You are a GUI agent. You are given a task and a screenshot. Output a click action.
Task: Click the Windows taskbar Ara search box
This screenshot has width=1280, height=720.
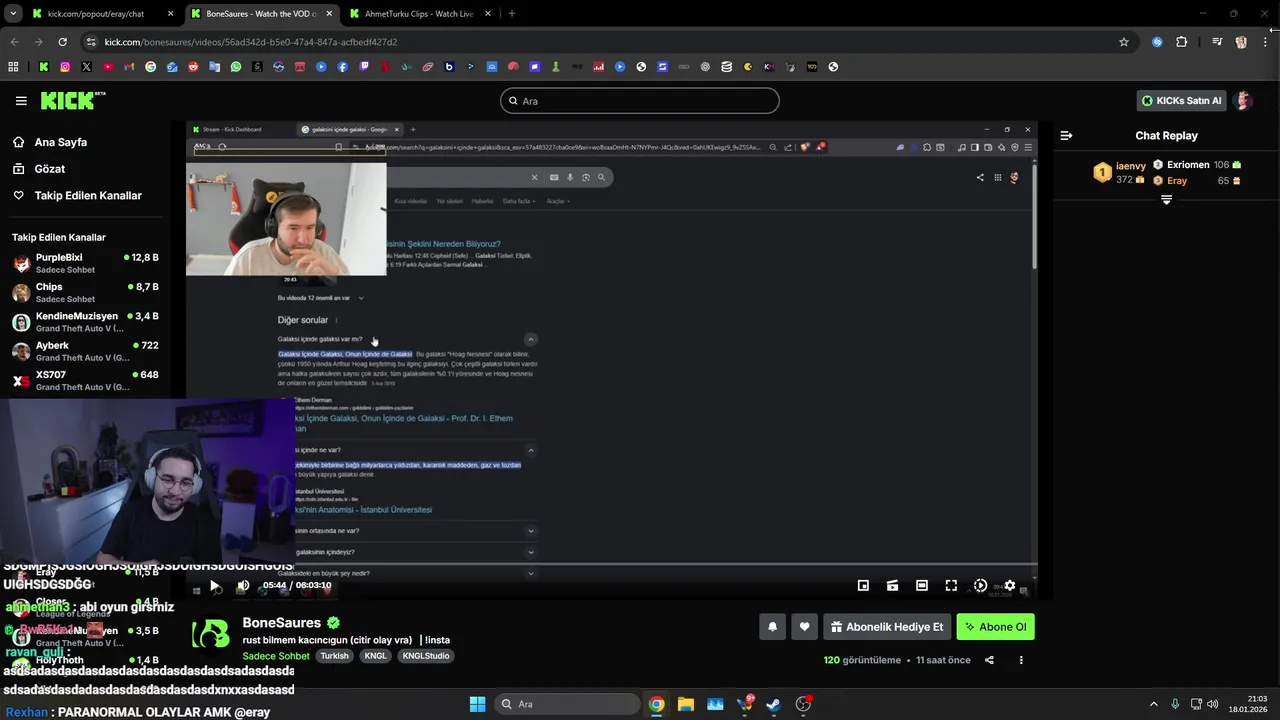coord(565,704)
